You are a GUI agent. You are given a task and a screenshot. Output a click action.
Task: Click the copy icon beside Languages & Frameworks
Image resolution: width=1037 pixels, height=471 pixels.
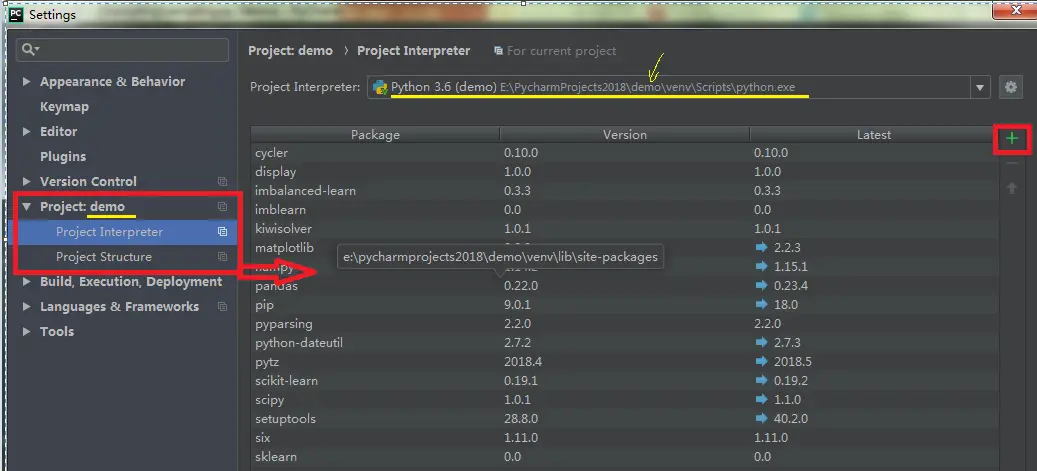click(x=222, y=306)
